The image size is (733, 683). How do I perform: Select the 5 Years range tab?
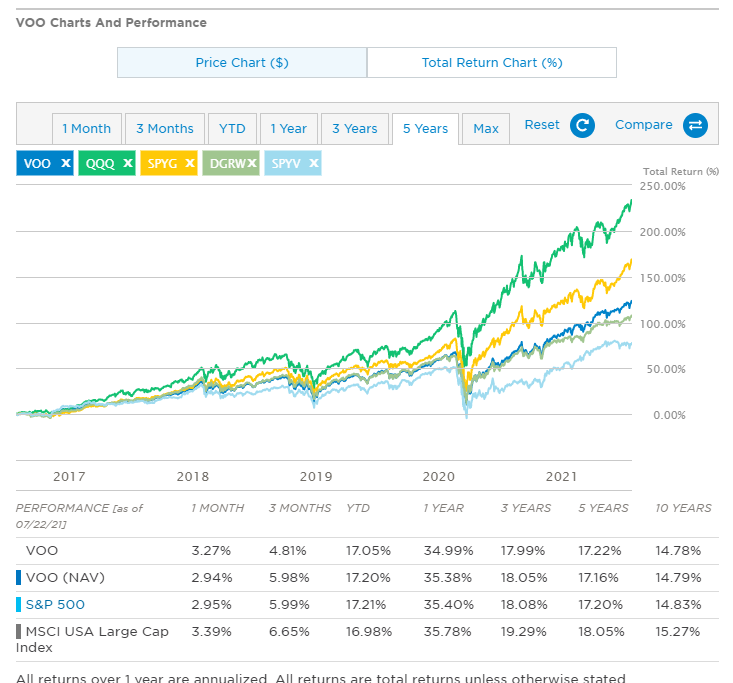425,129
